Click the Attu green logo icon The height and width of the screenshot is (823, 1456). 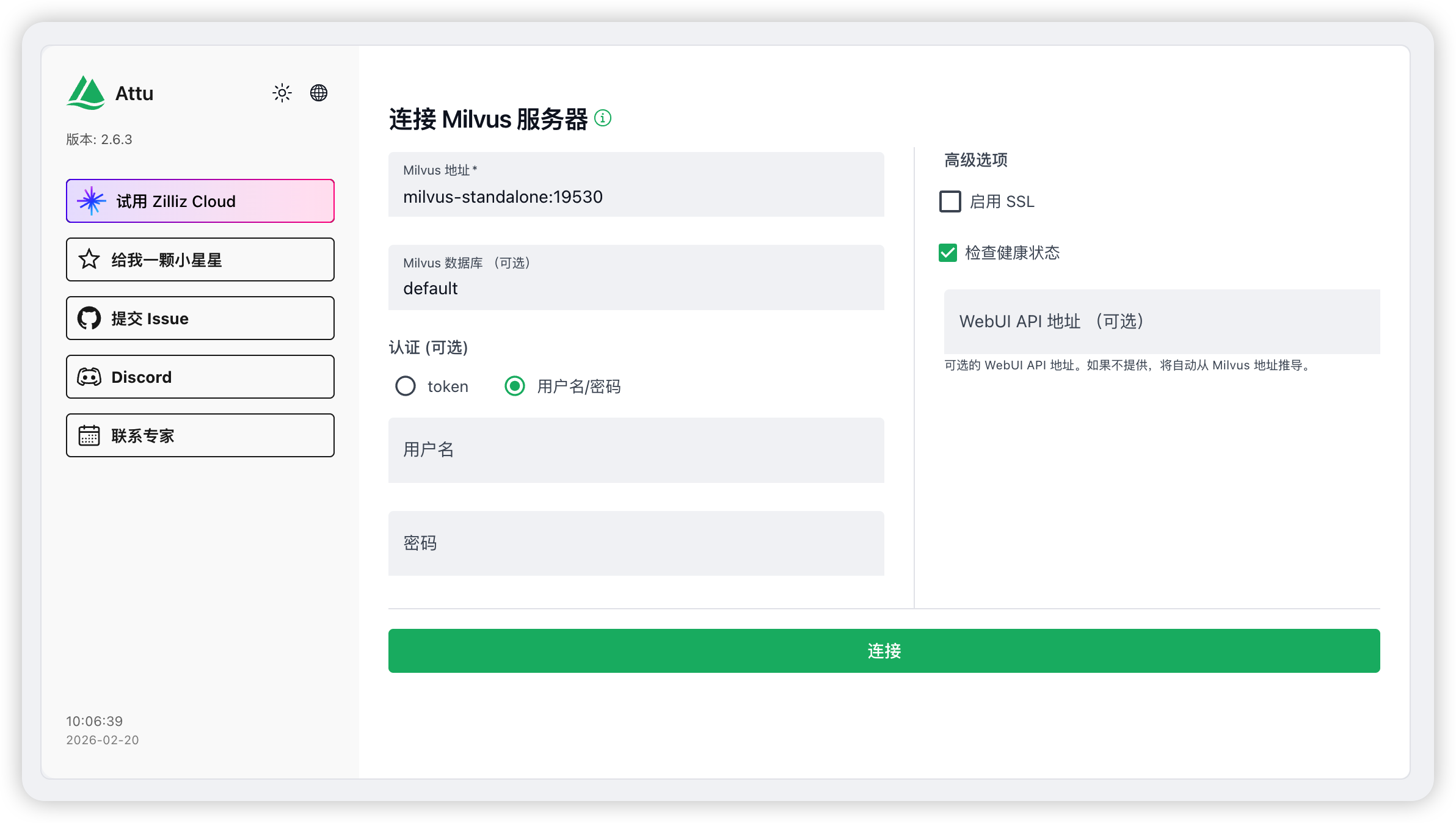tap(86, 93)
